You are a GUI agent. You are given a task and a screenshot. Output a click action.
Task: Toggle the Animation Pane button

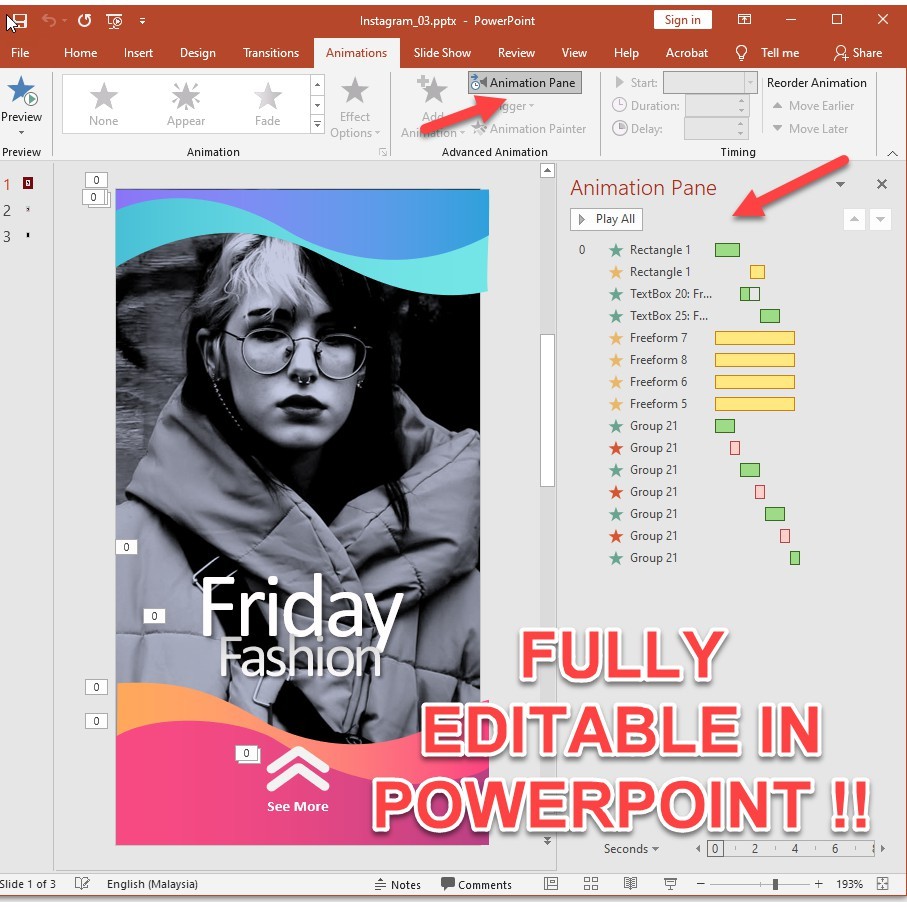click(x=525, y=83)
